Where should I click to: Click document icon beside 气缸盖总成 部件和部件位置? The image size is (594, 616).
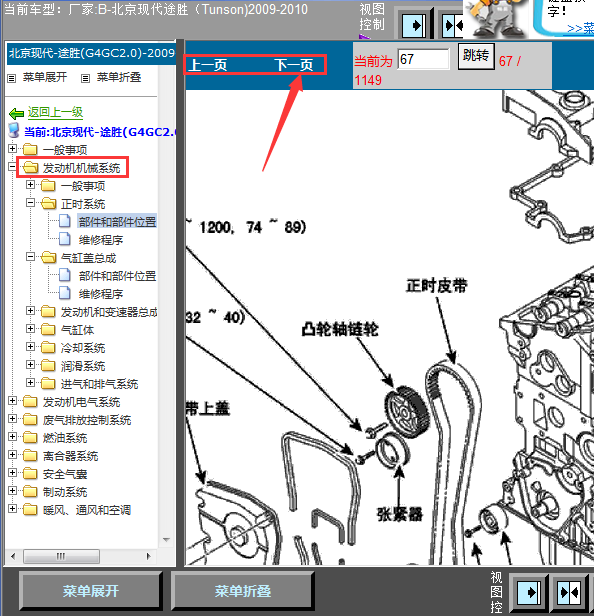65,275
